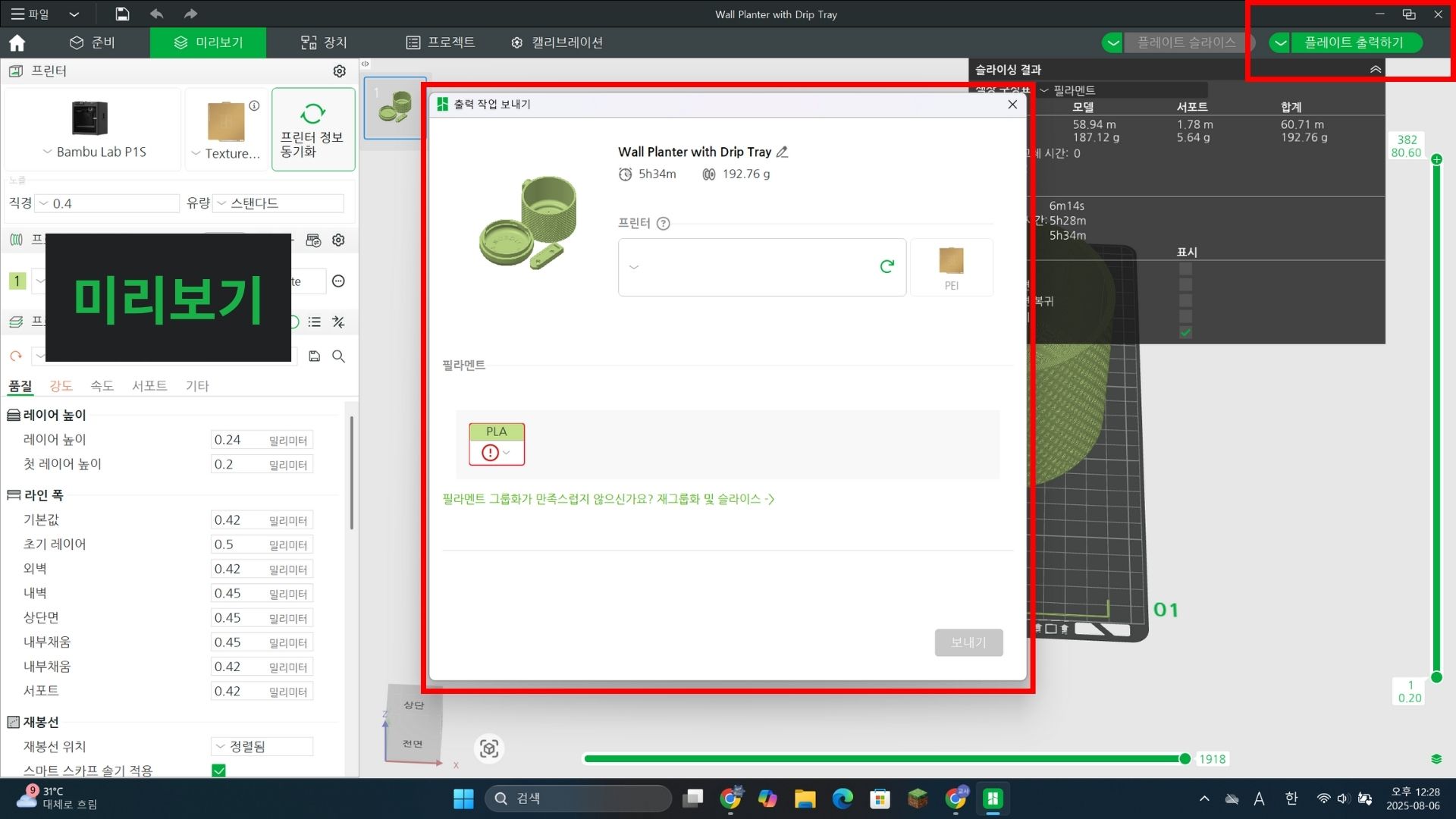Uncheck the checked box under 표시 column

coord(1185,333)
